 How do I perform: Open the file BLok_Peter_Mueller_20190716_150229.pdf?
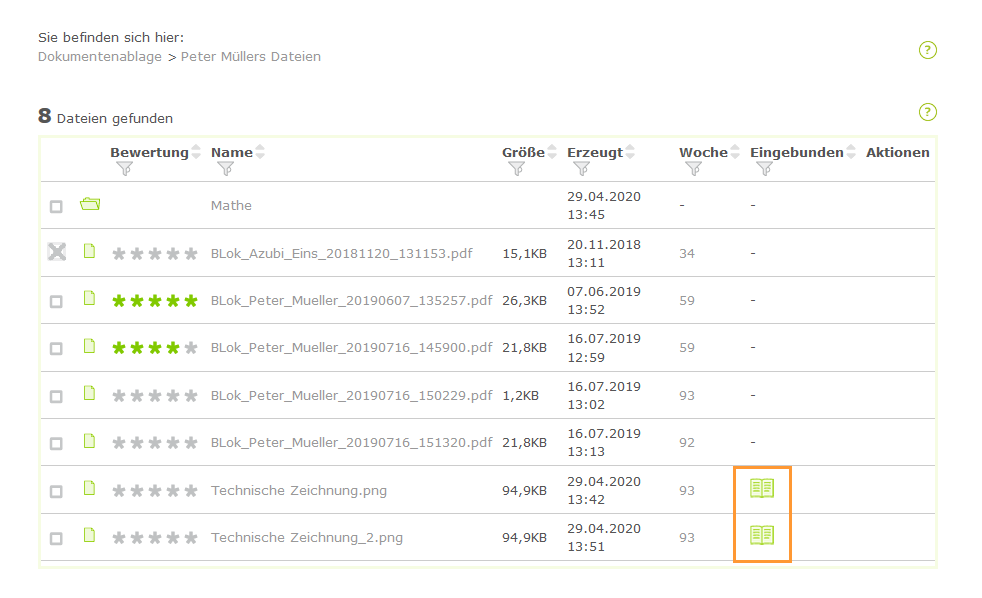pos(351,395)
